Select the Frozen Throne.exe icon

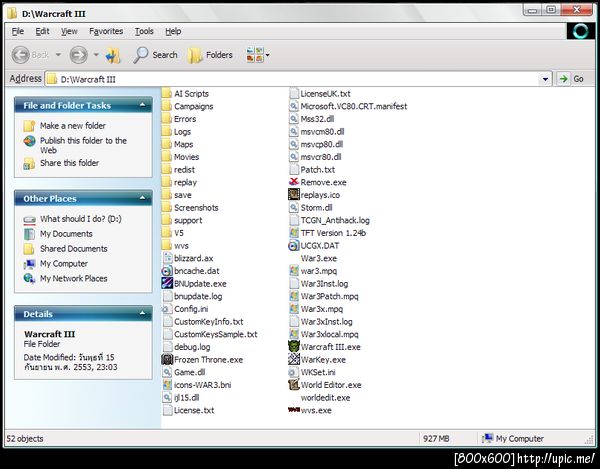167,359
